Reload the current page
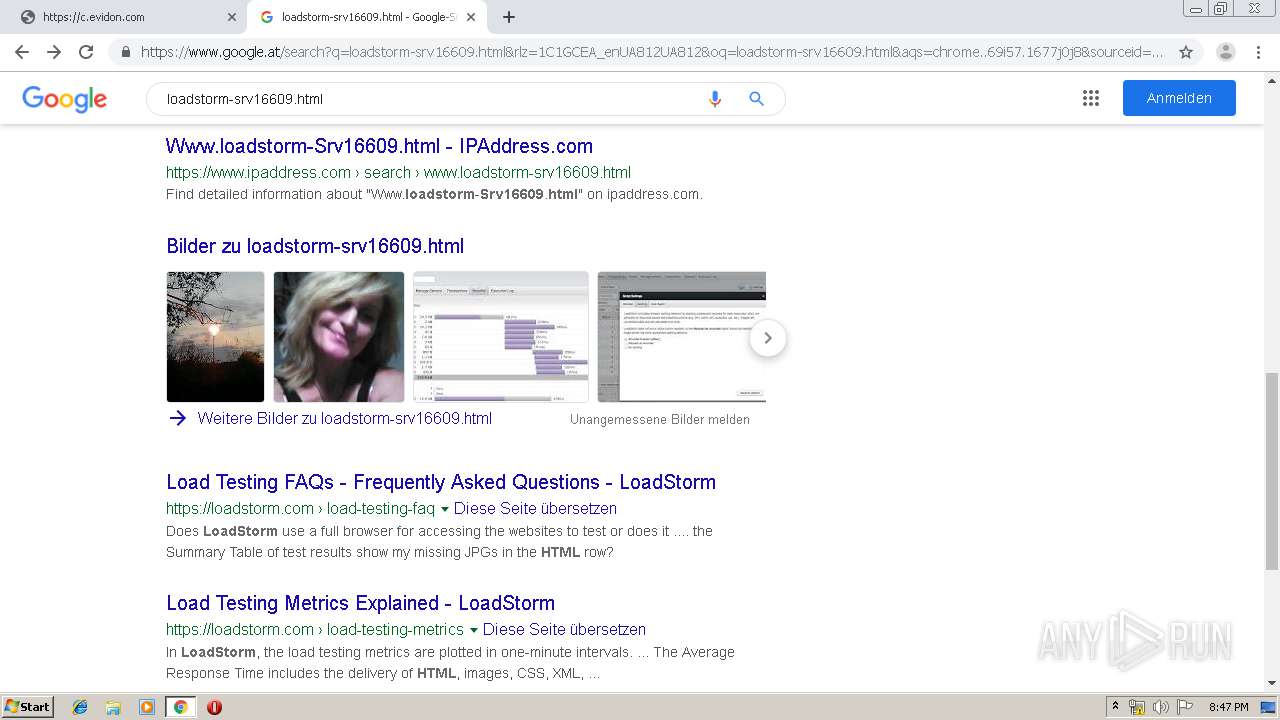Screen dimensions: 1280x720 86,52
